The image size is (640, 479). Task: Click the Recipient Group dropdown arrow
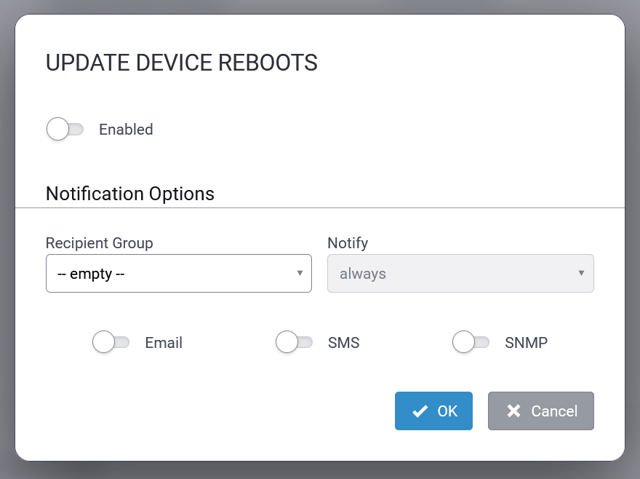(300, 273)
